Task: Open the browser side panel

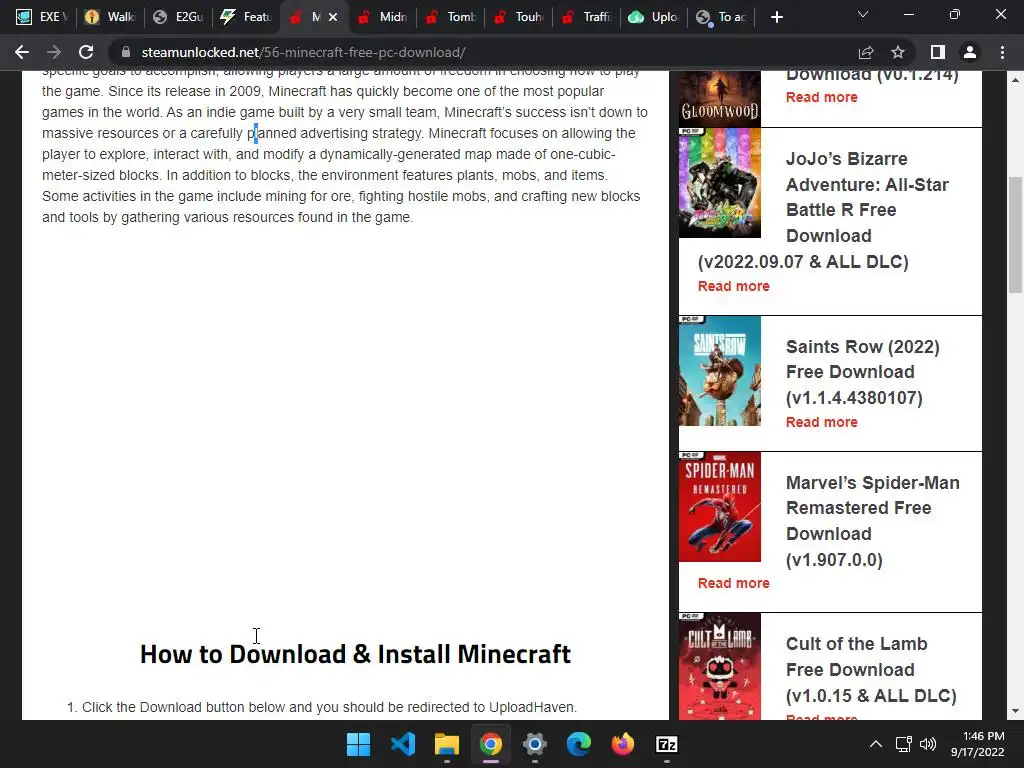Action: [x=938, y=52]
